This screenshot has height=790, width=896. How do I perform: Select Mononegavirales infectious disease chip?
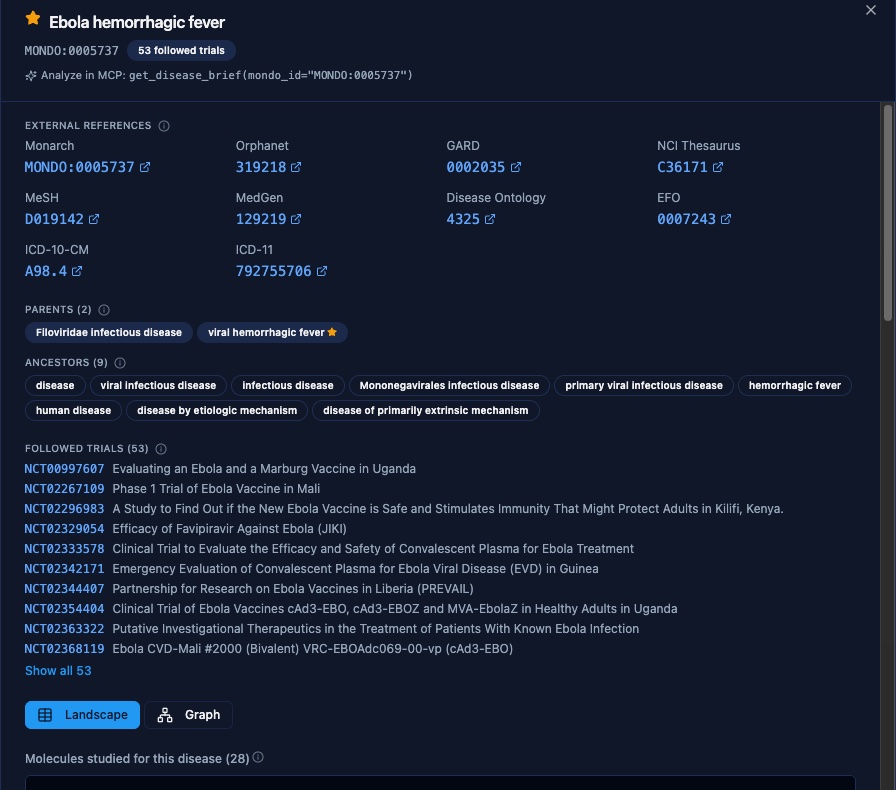tap(449, 385)
